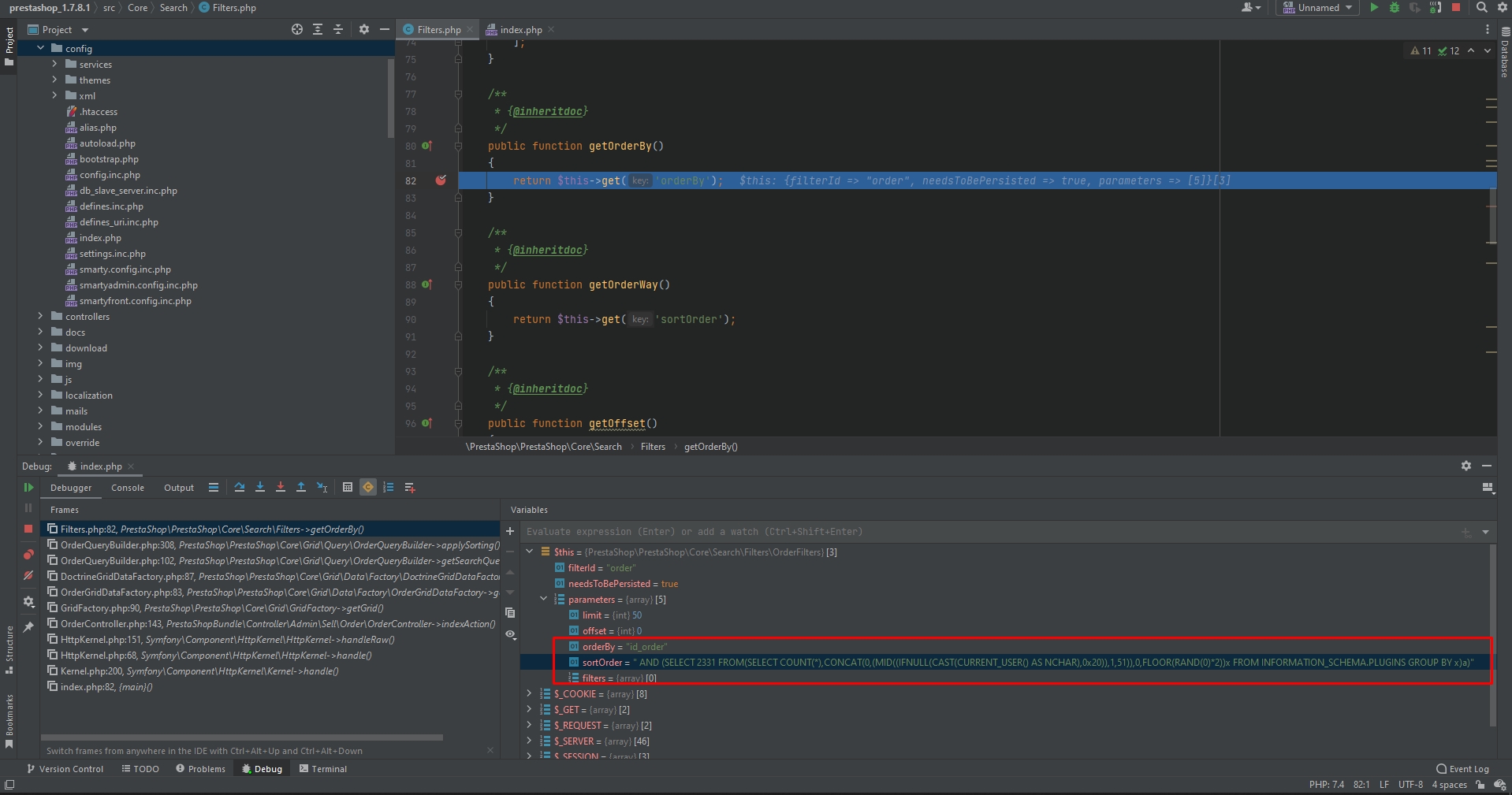Toggle Listen for PHP Debug Connections
This screenshot has width=1512, height=795.
(1436, 7)
